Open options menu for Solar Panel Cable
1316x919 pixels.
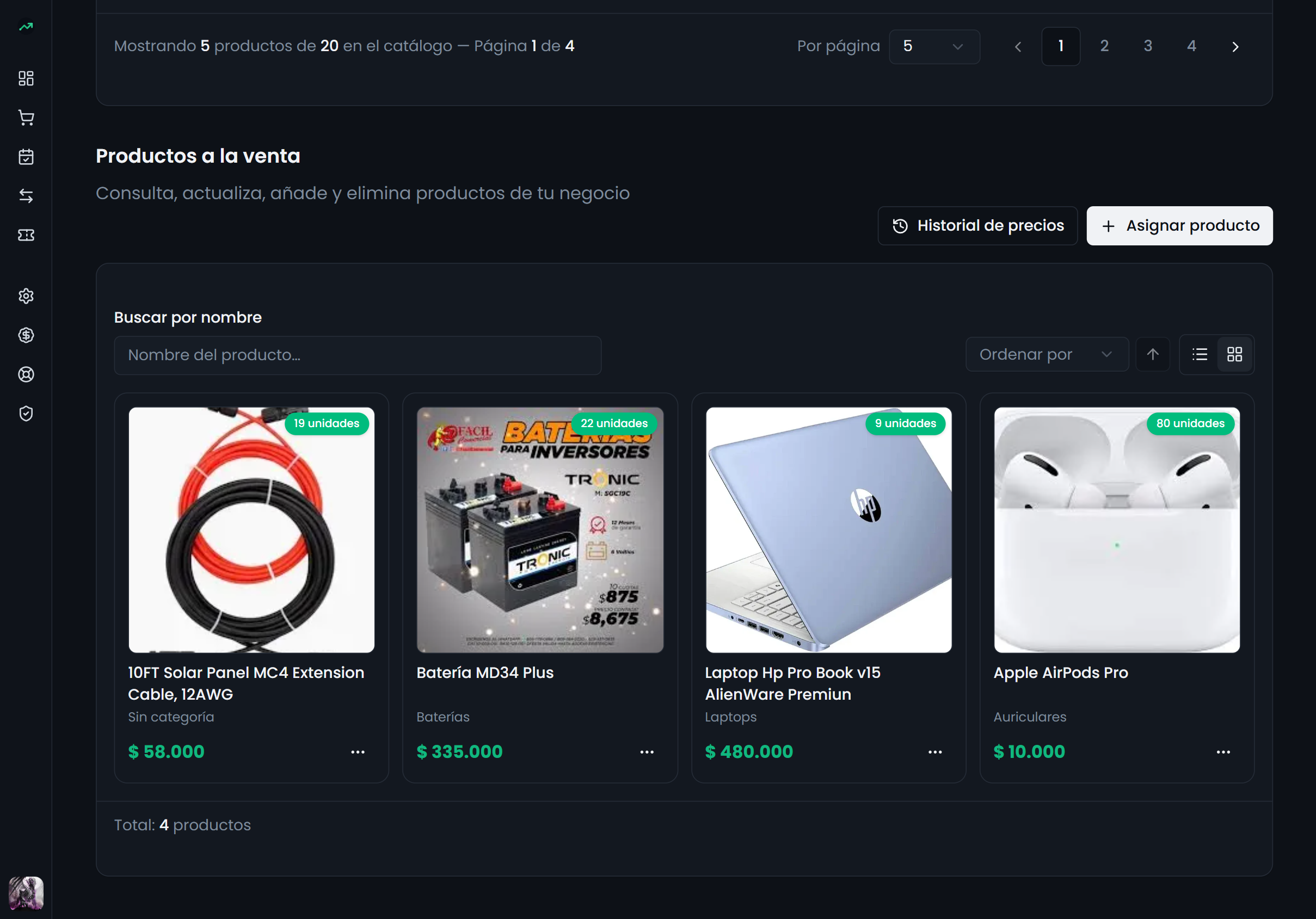358,753
